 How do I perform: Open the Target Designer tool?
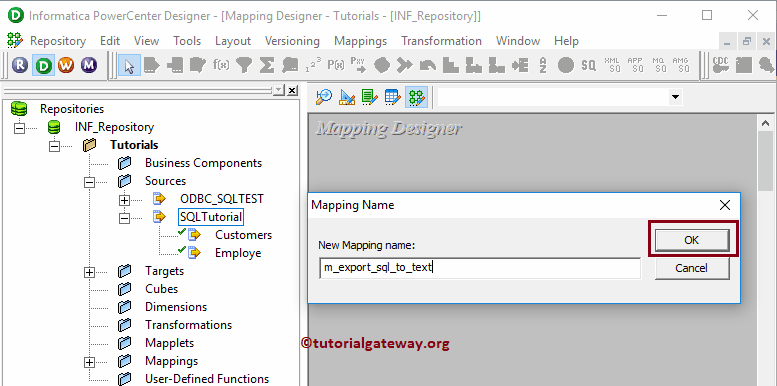[347, 97]
